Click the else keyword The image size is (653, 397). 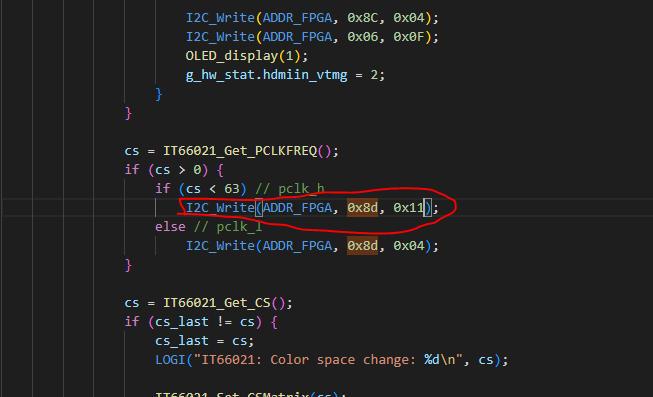pyautogui.click(x=170, y=227)
